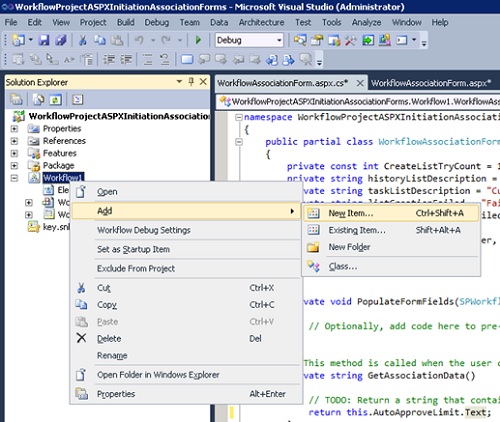Click the Uncomment lines toolbar icon
Image resolution: width=500 pixels, height=422 pixels.
point(164,60)
